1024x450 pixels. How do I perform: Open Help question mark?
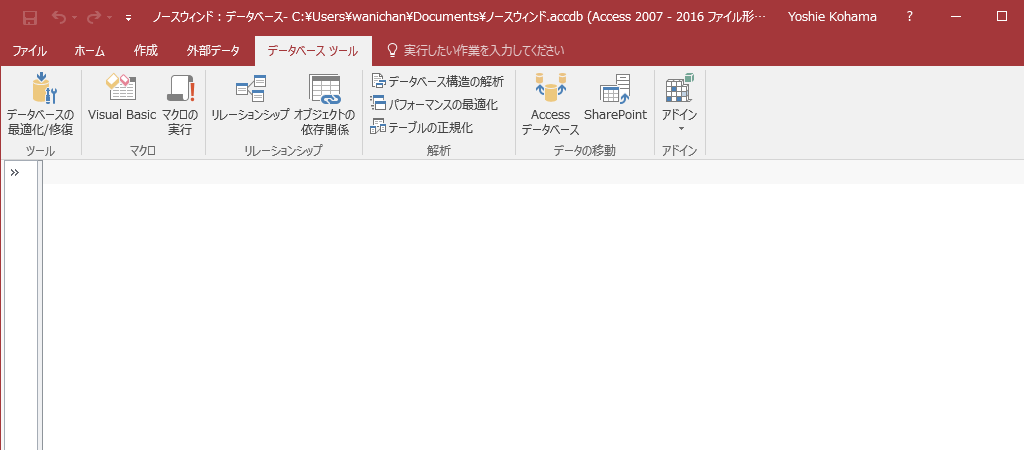(x=910, y=17)
